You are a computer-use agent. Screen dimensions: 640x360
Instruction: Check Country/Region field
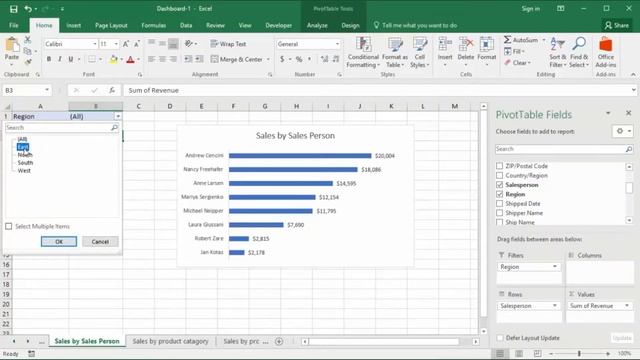[500, 175]
